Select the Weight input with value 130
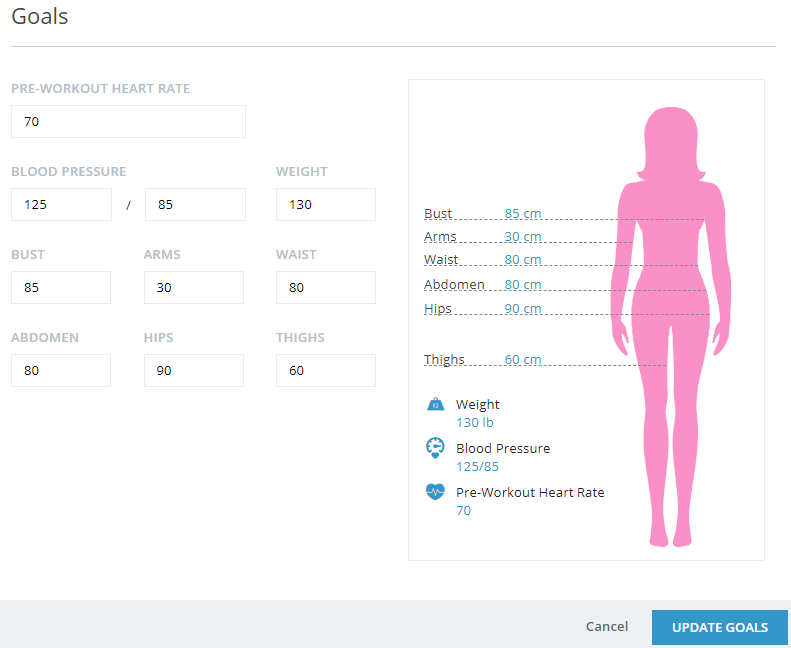Viewport: 791px width, 648px height. (x=326, y=205)
